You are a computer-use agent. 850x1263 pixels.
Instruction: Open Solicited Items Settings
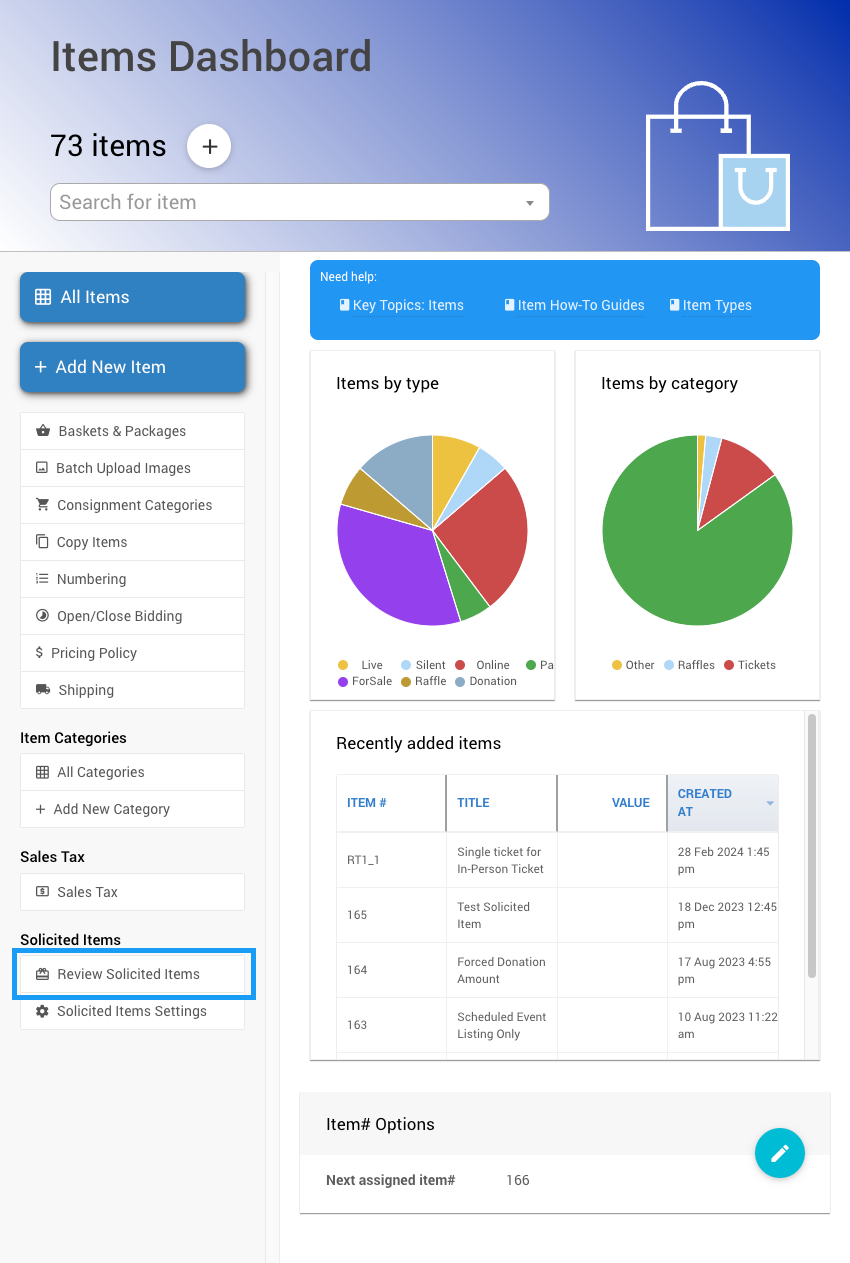point(132,1011)
